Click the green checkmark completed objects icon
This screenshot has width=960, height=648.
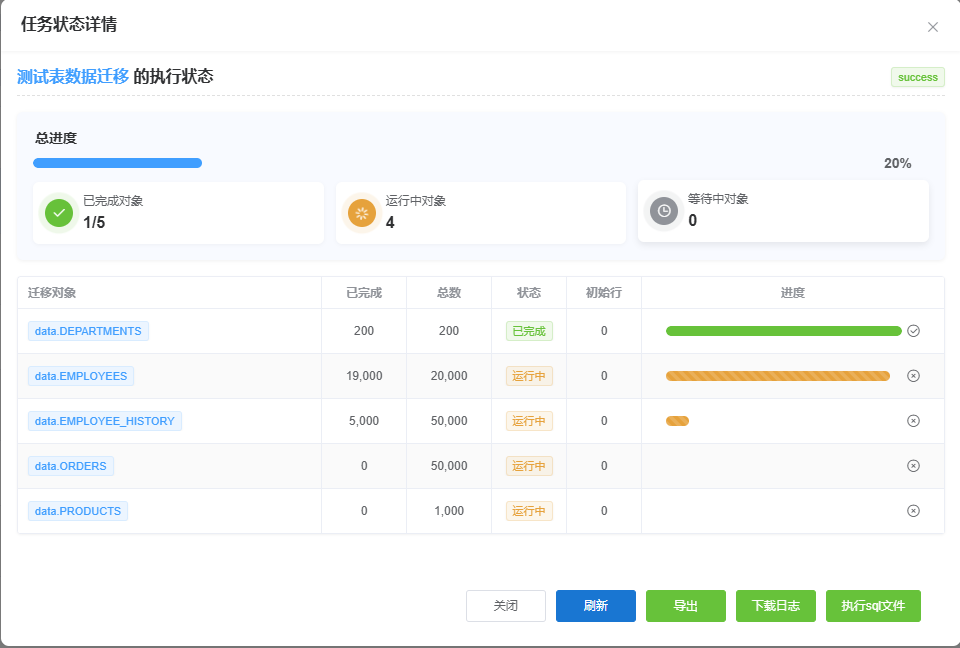coord(59,213)
